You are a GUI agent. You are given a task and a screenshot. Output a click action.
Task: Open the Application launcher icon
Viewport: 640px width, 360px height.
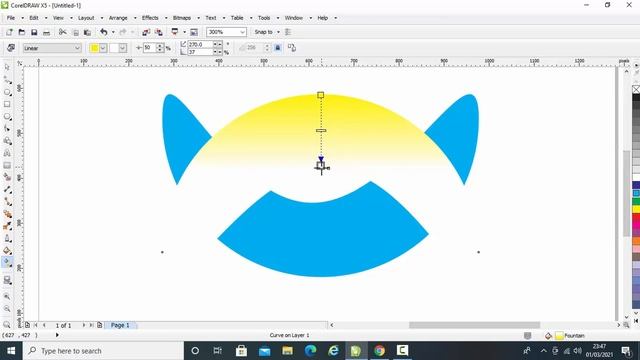point(175,32)
